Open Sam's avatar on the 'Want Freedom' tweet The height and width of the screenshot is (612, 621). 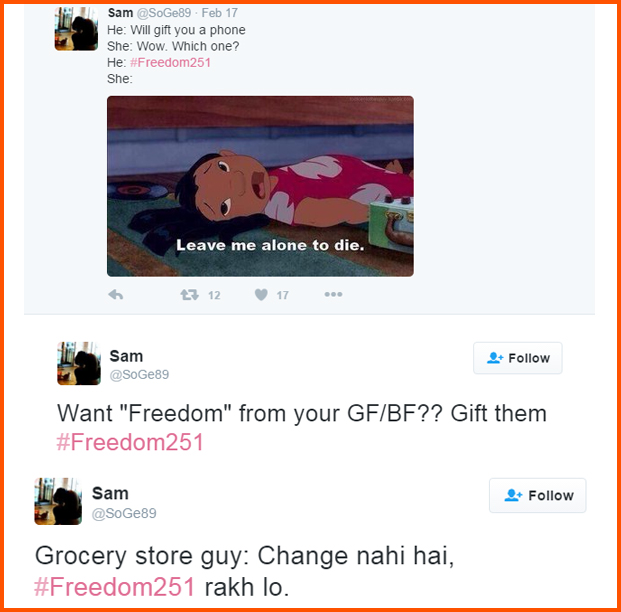[79, 363]
